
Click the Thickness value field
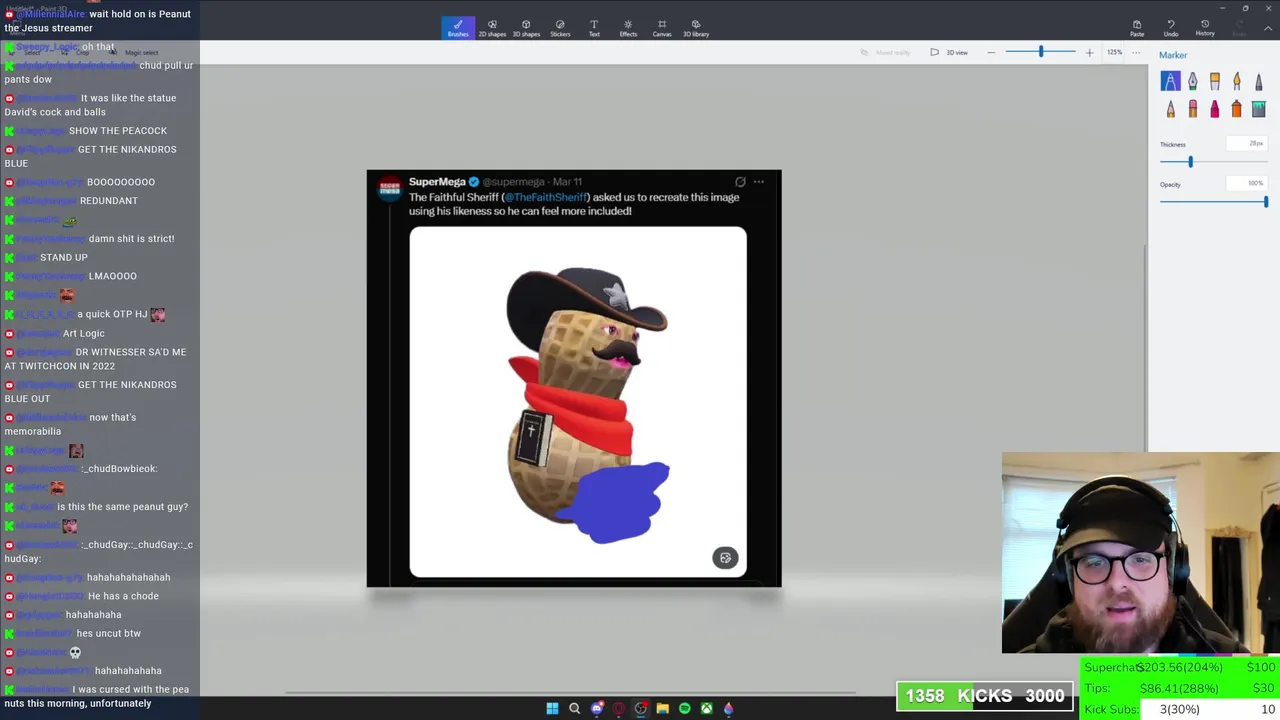point(1247,144)
